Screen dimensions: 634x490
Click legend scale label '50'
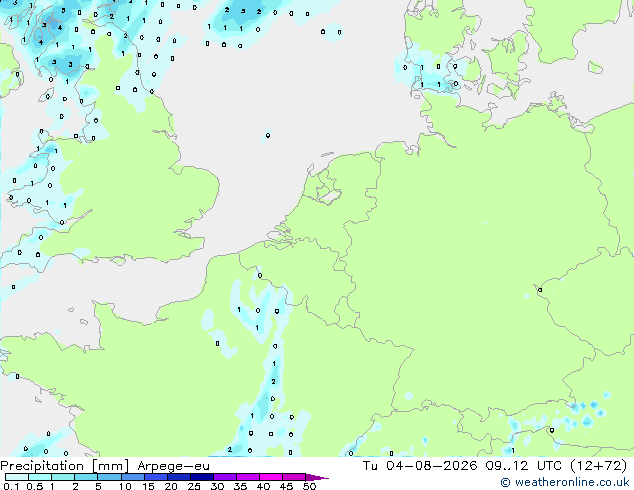(310, 486)
